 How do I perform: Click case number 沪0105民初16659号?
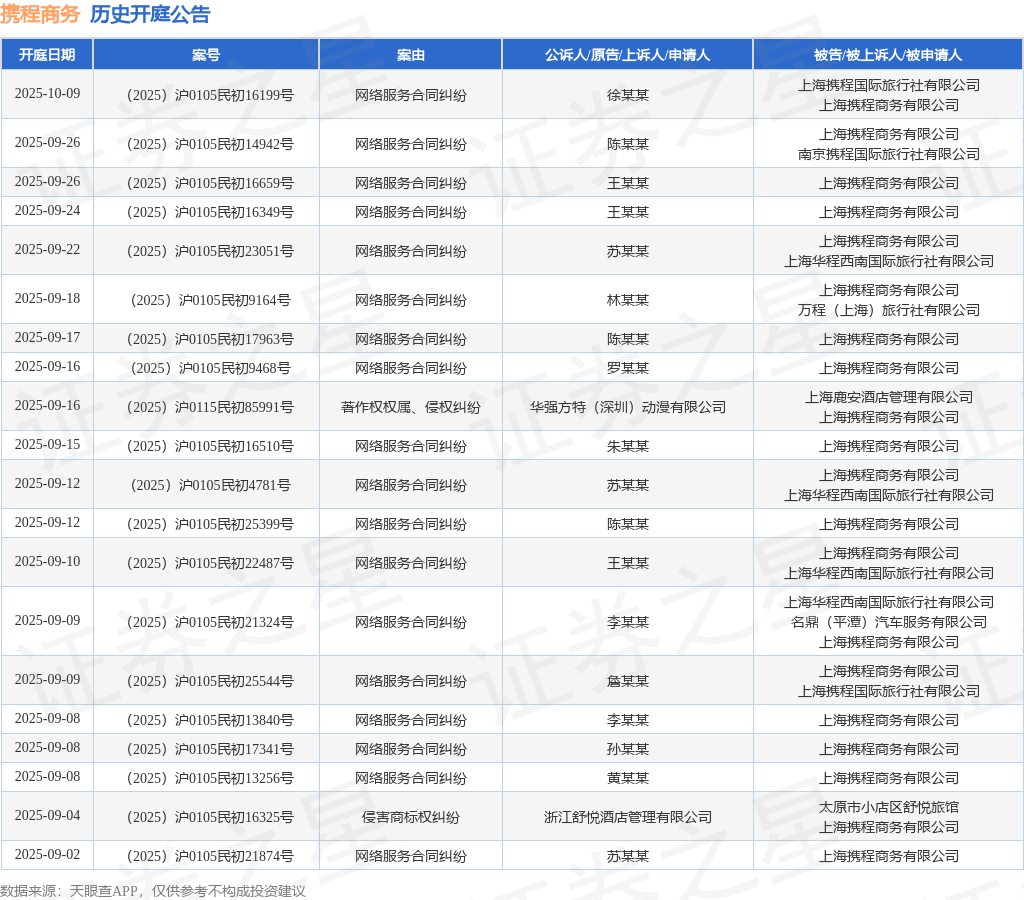click(x=210, y=184)
